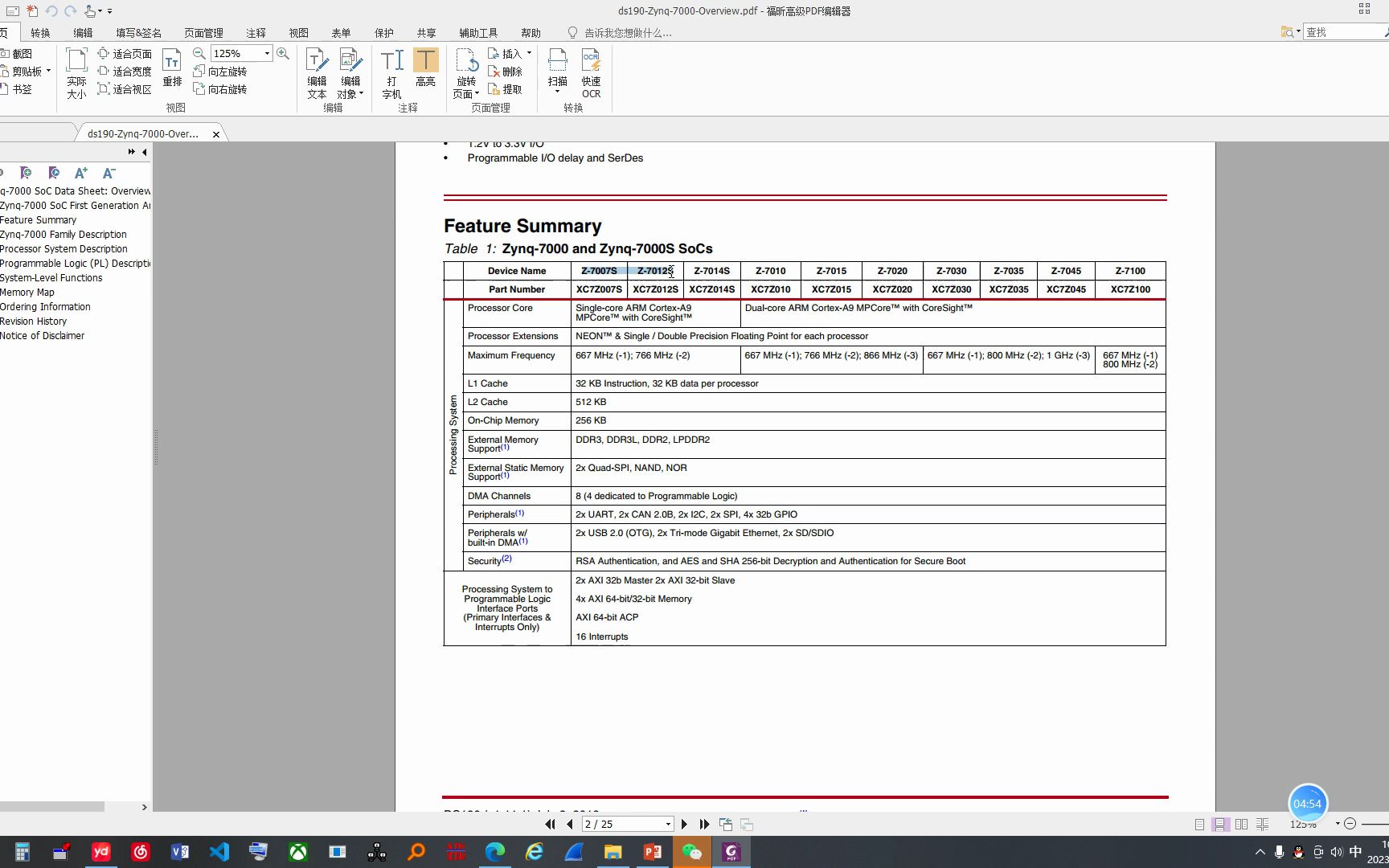Jump to the last page

[x=704, y=824]
